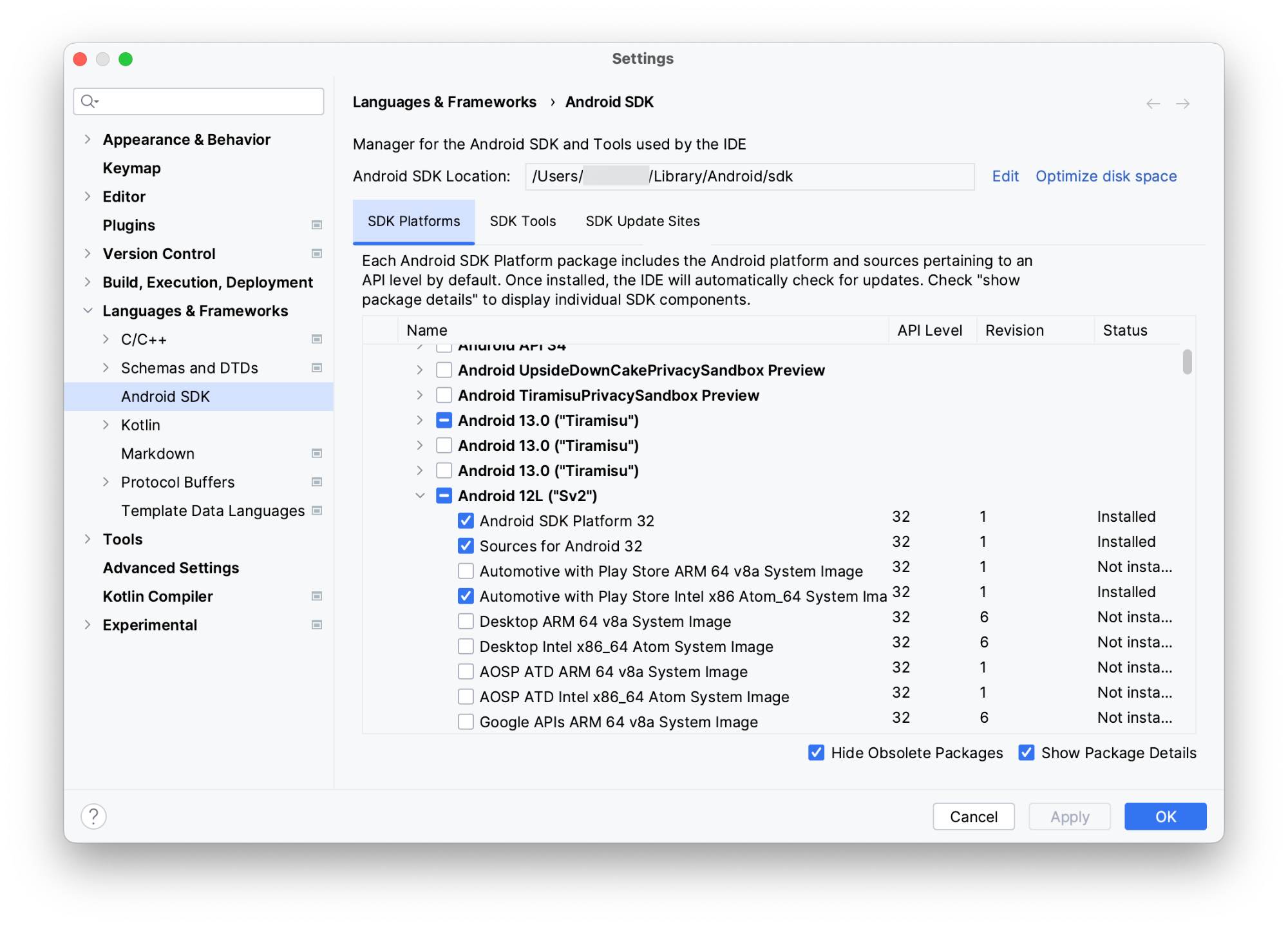Click the Edit button for SDK location
The height and width of the screenshot is (927, 1288).
tap(1004, 176)
